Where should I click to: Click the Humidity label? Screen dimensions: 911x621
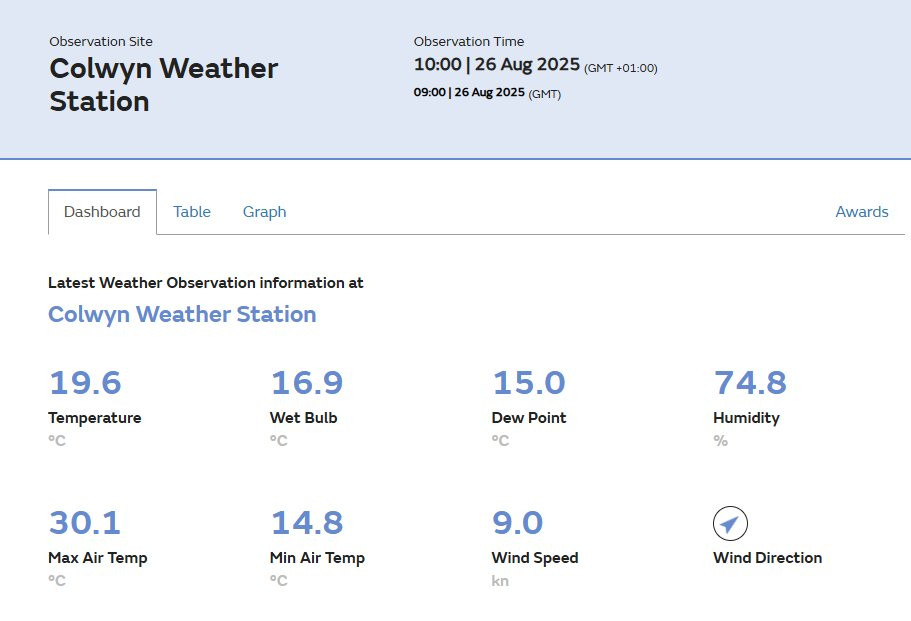coord(747,418)
